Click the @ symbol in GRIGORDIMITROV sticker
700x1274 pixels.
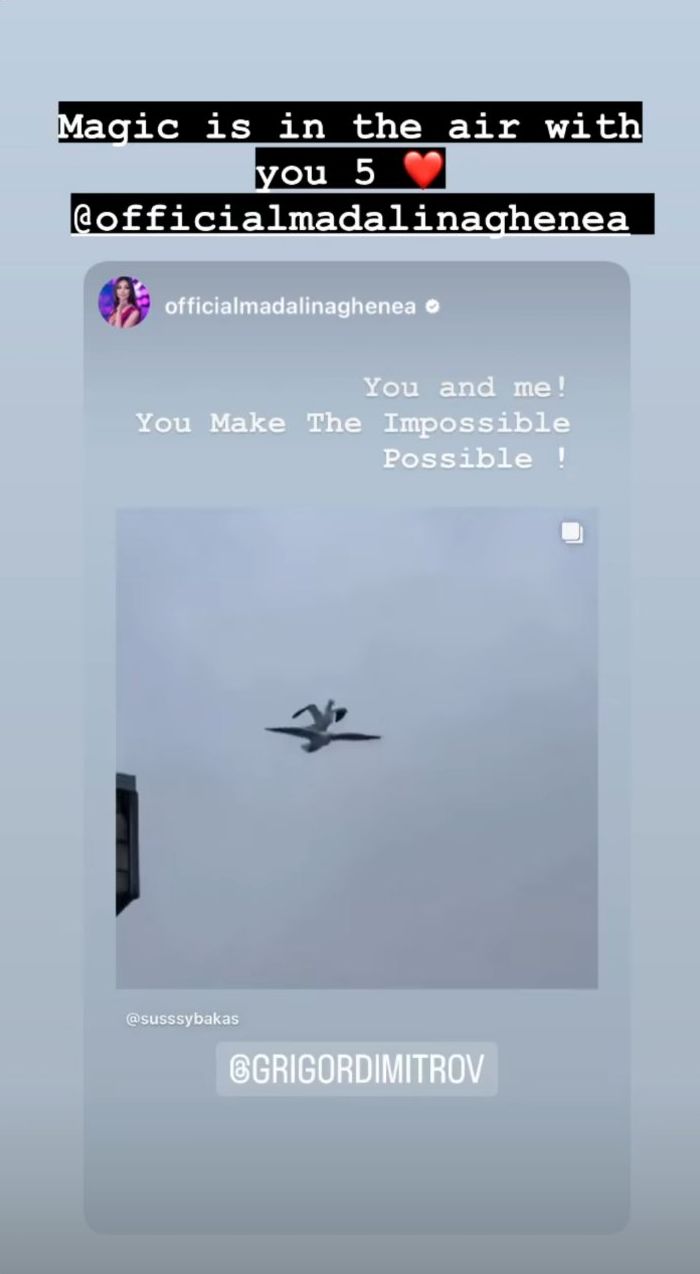240,1070
